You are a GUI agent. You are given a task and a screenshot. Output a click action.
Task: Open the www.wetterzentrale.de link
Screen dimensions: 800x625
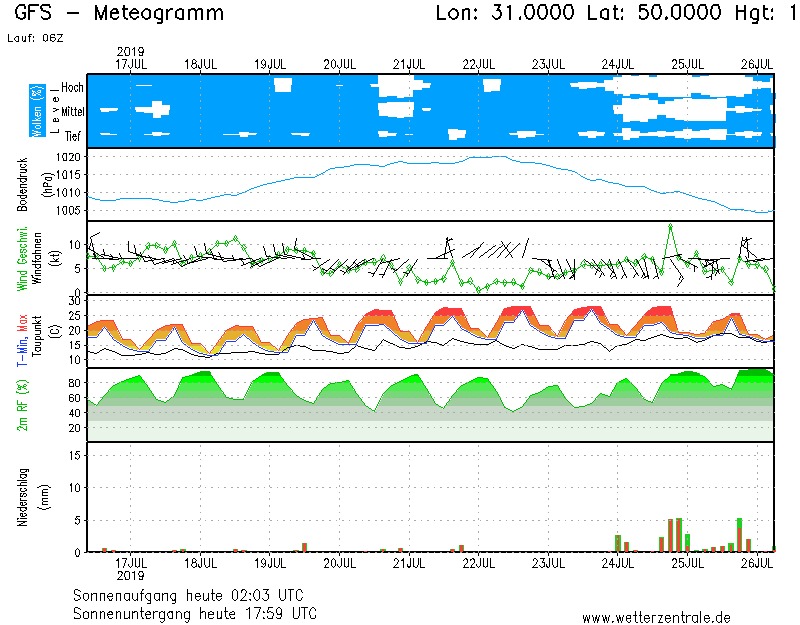(656, 617)
